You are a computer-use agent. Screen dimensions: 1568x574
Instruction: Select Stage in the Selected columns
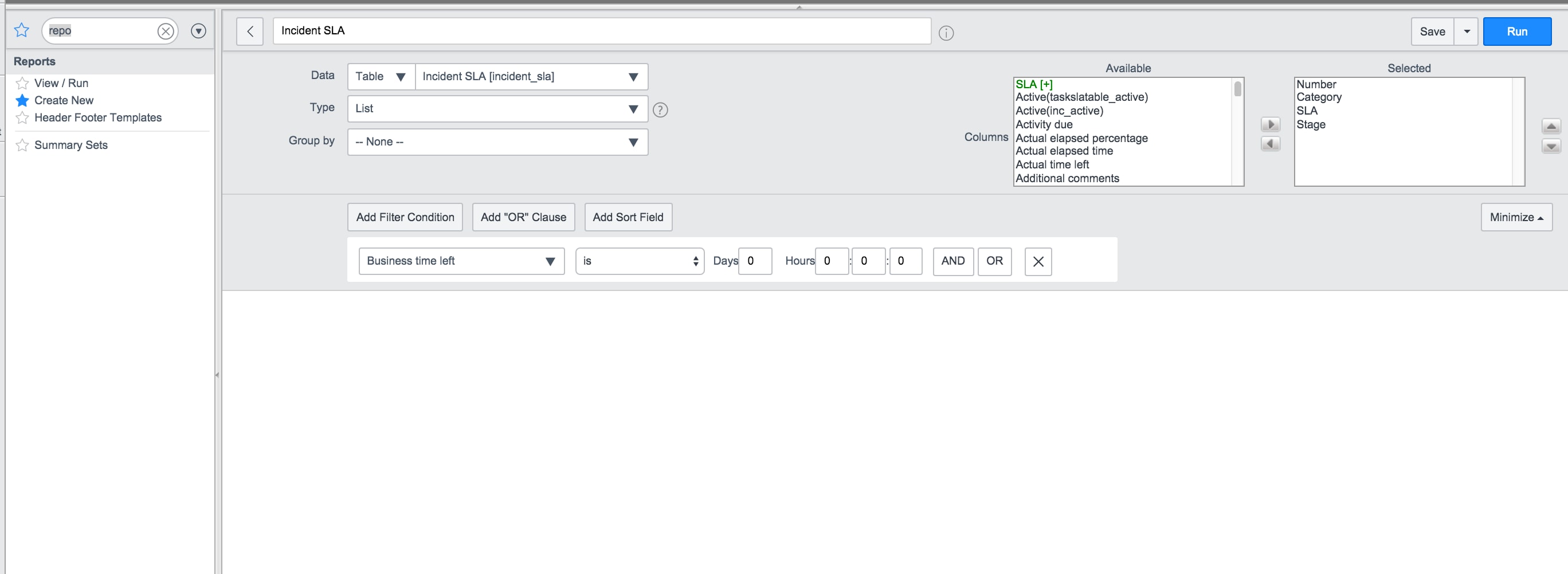[1311, 125]
